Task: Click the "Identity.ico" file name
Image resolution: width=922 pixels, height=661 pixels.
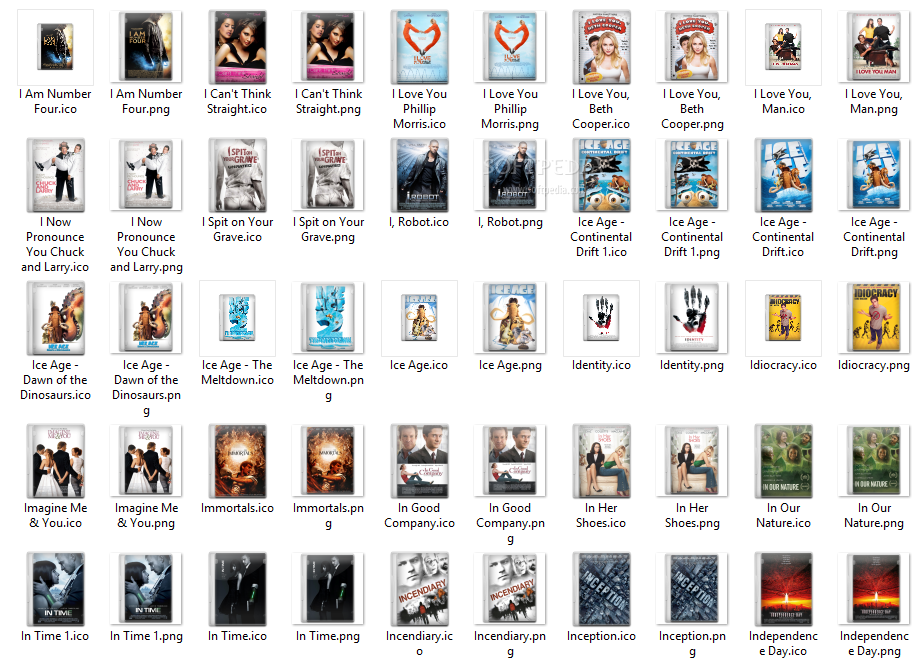Action: 602,365
